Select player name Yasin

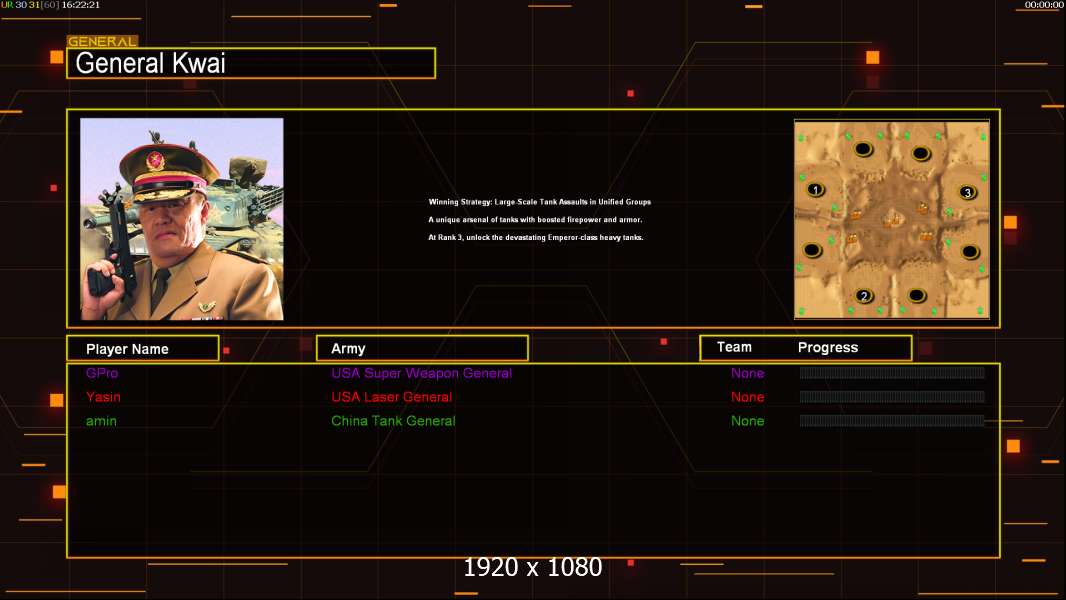[103, 397]
